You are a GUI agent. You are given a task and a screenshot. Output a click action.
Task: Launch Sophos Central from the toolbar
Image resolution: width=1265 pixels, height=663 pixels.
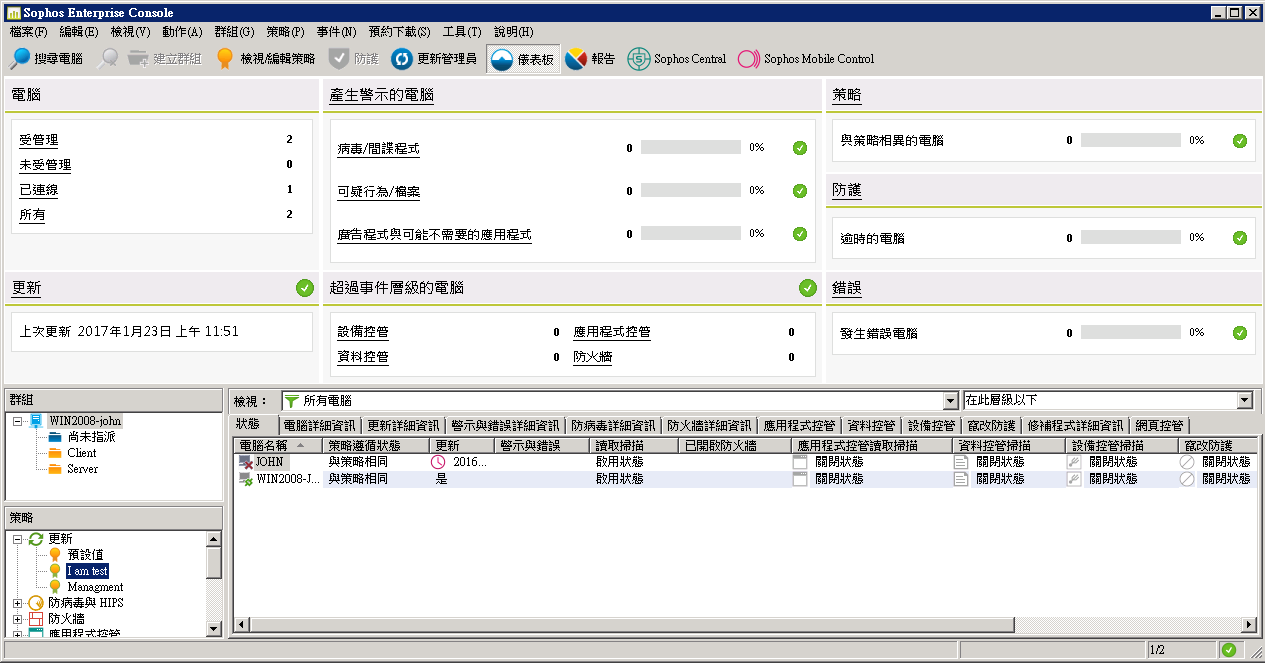click(x=638, y=59)
